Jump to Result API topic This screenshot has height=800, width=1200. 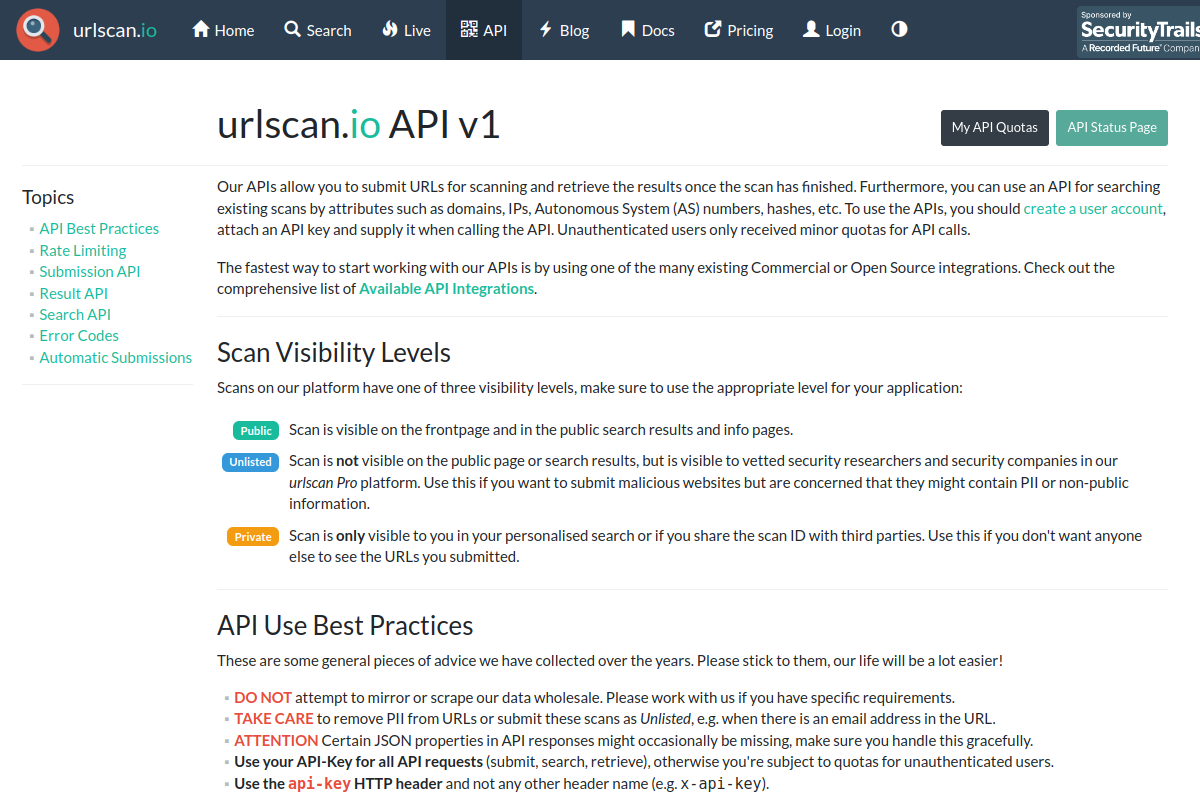pos(74,294)
